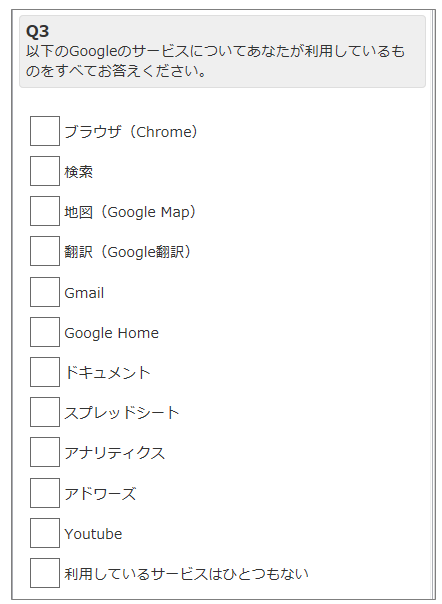
Task: Click the 検索 label text
Action: tap(79, 172)
